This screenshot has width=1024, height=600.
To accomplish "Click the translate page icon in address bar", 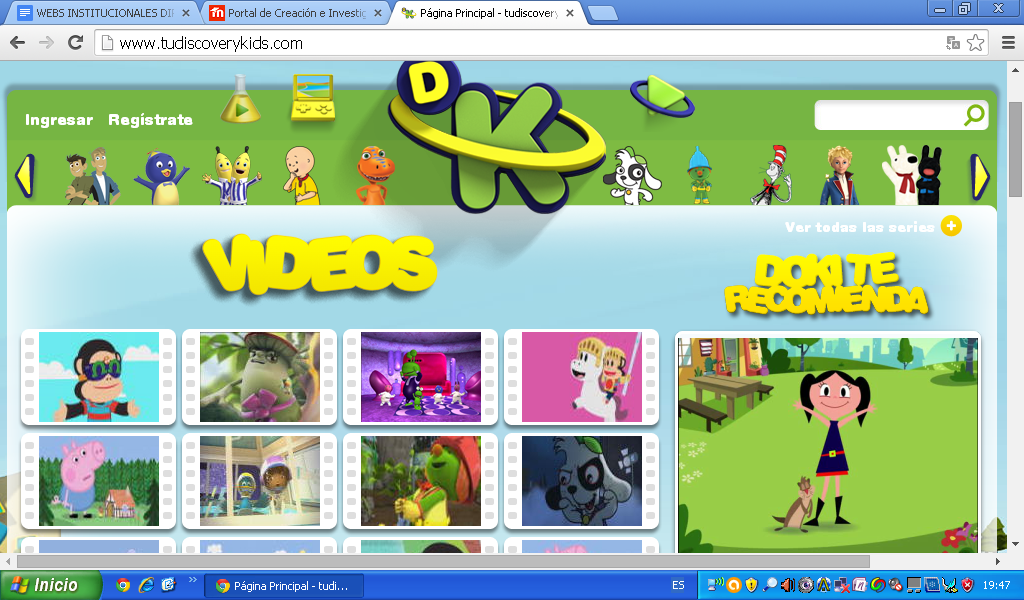I will pos(953,43).
